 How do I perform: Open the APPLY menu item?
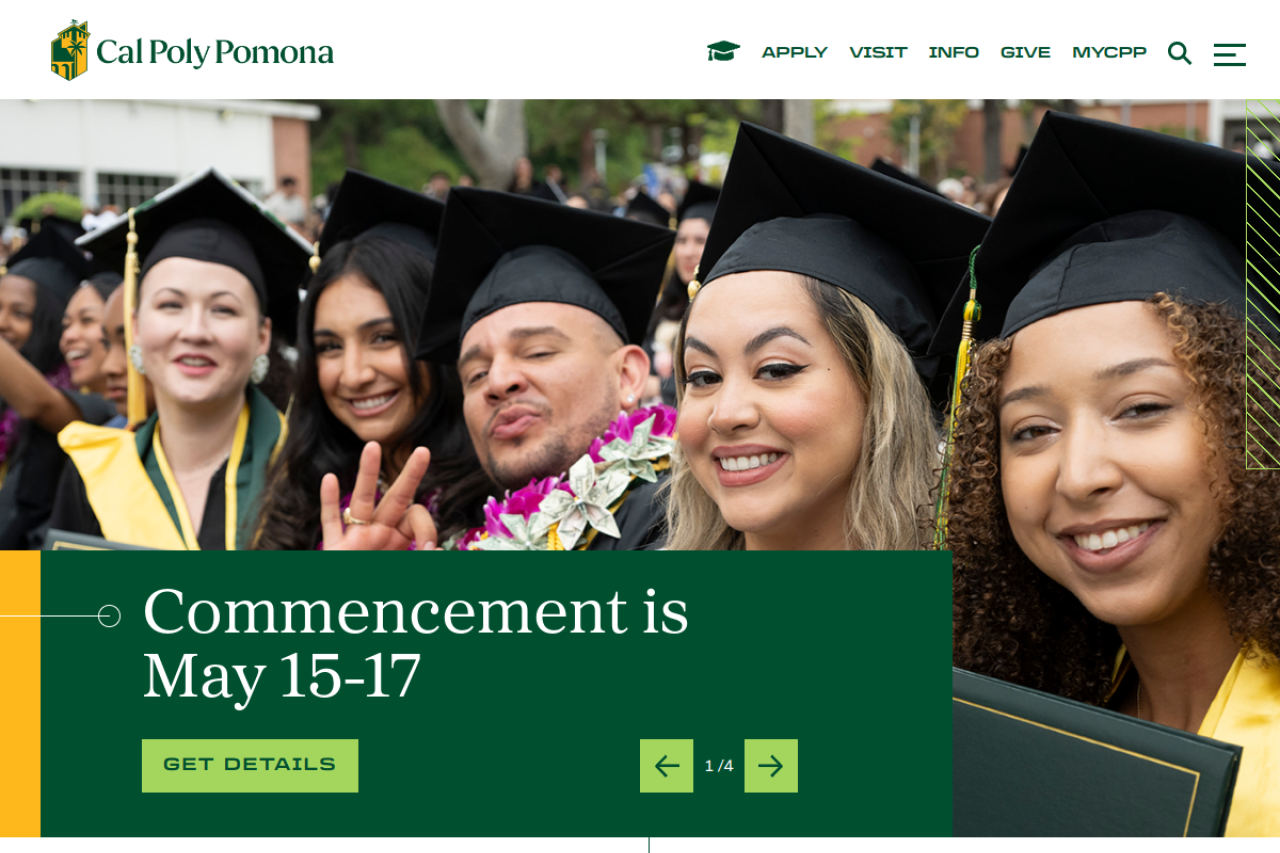(x=794, y=53)
